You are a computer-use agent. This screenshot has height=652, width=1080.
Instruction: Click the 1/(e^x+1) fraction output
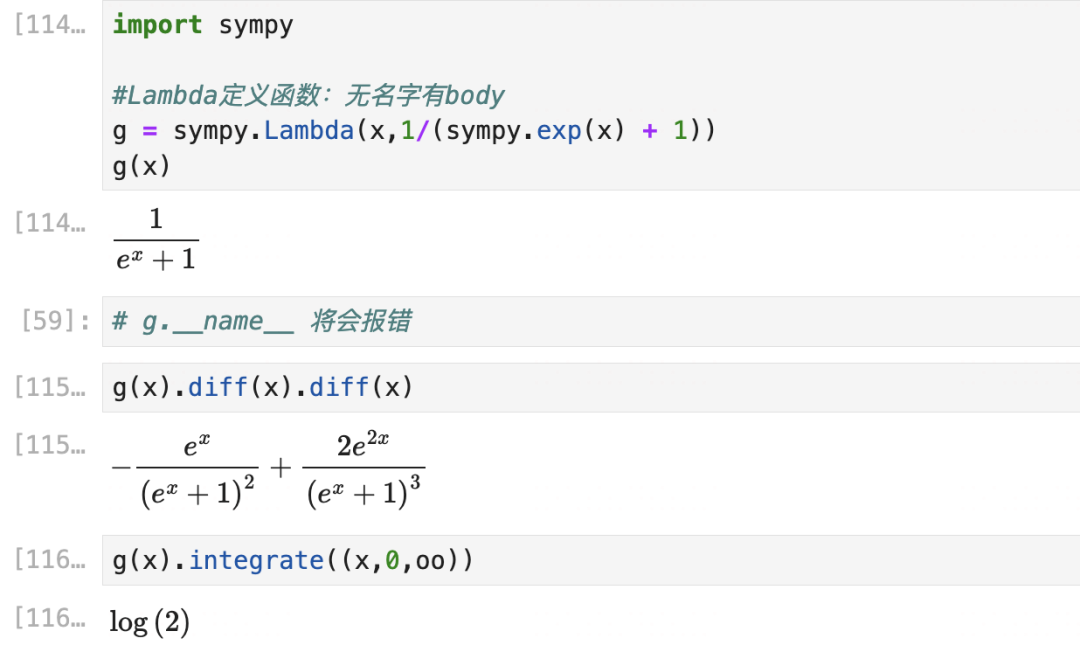156,240
